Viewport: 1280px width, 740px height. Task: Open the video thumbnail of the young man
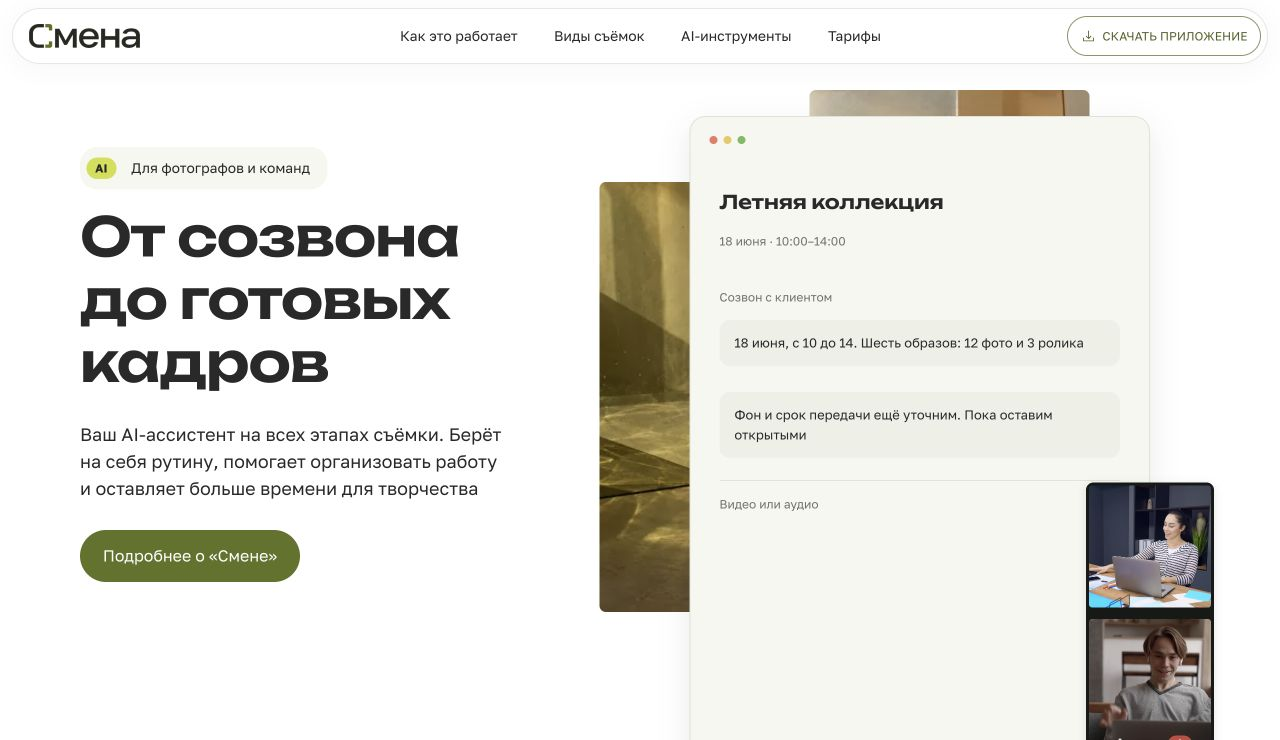coord(1150,679)
